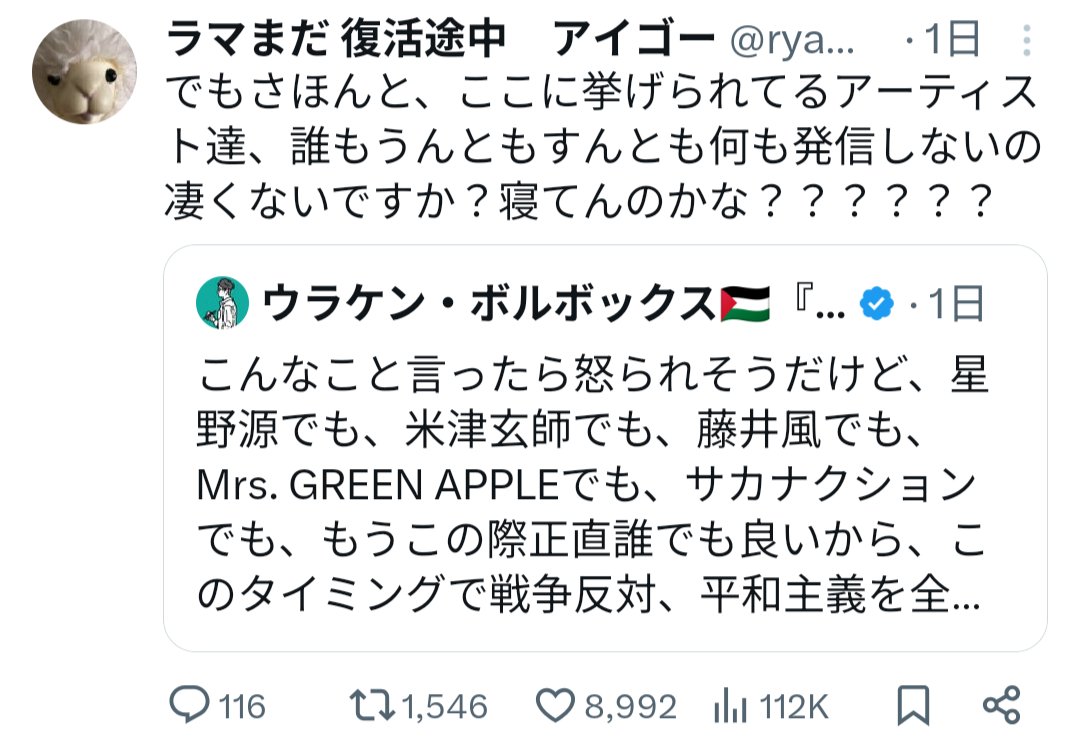1080x741 pixels.
Task: Tap the Palestinian flag emoji in quoted name
Action: pos(745,301)
